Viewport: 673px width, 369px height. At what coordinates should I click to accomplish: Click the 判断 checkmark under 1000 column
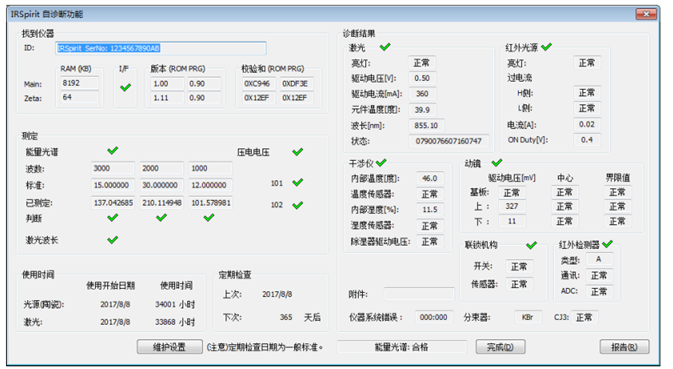[x=209, y=218]
